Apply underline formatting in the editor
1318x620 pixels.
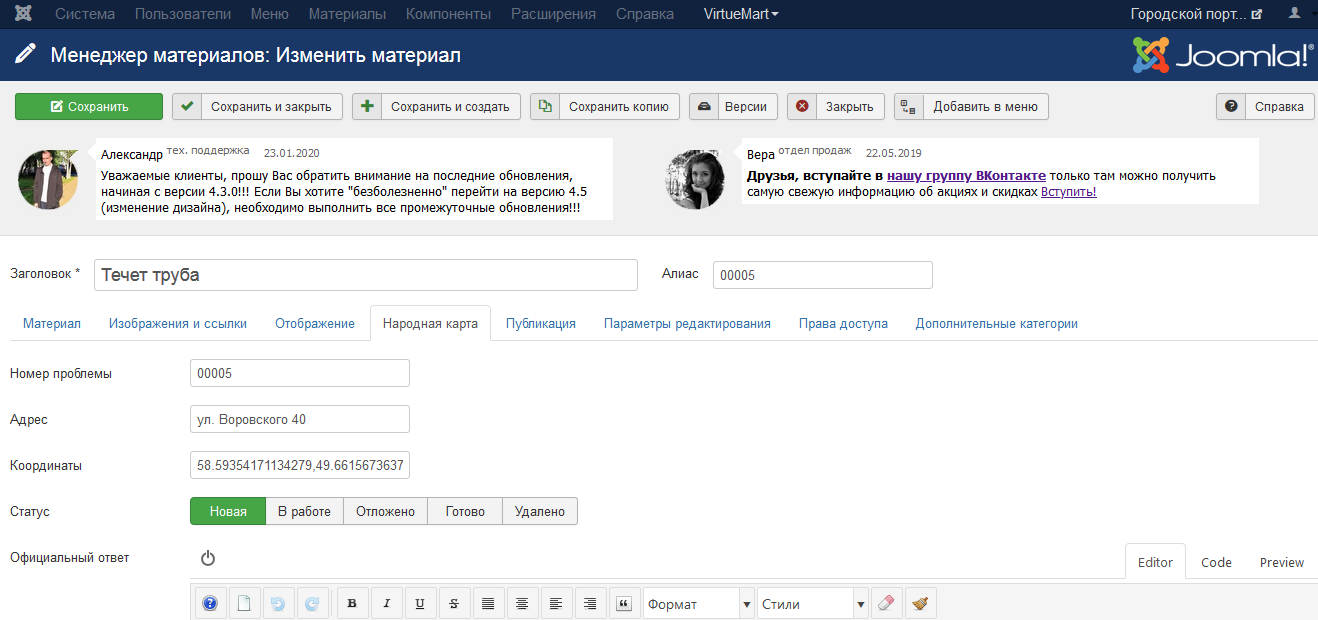pyautogui.click(x=420, y=604)
